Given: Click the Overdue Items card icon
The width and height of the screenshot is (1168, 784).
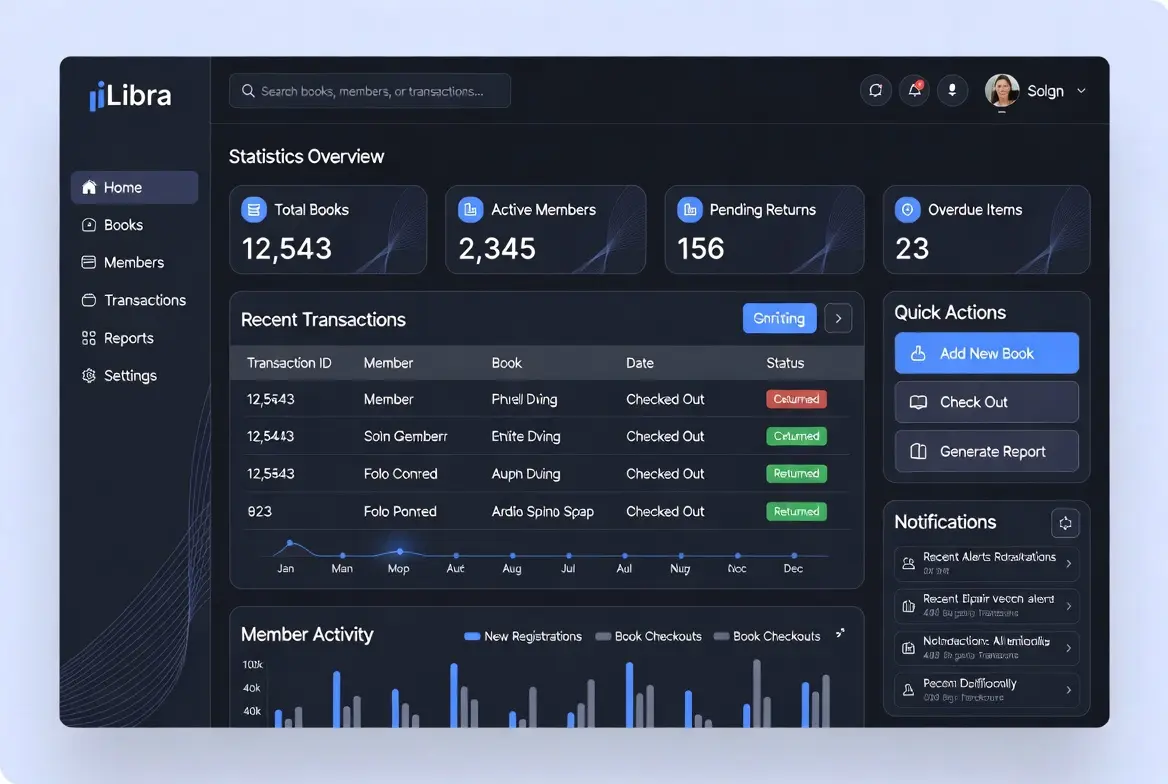Looking at the screenshot, I should pyautogui.click(x=908, y=210).
